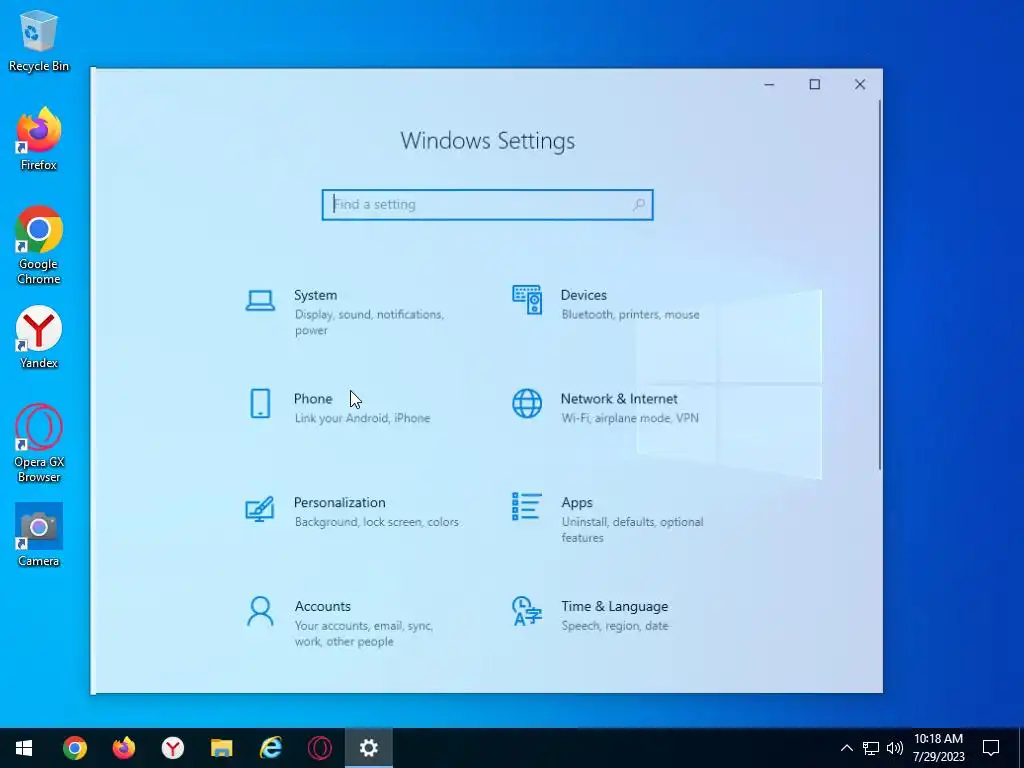Screen dimensions: 1024x768
Task: Launch Internet Explorer from the taskbar
Action: click(270, 748)
